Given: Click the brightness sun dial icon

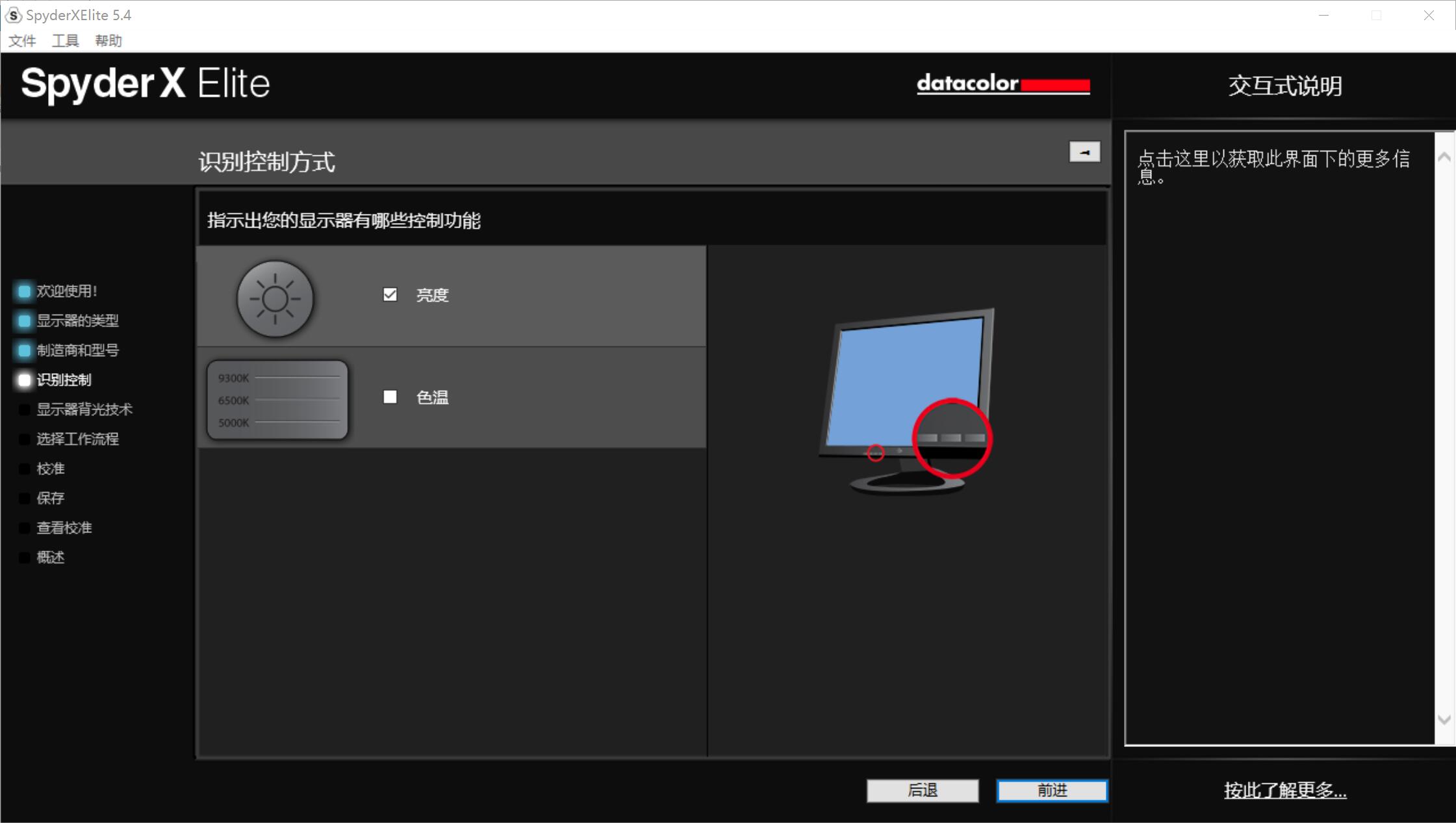Looking at the screenshot, I should click(275, 298).
